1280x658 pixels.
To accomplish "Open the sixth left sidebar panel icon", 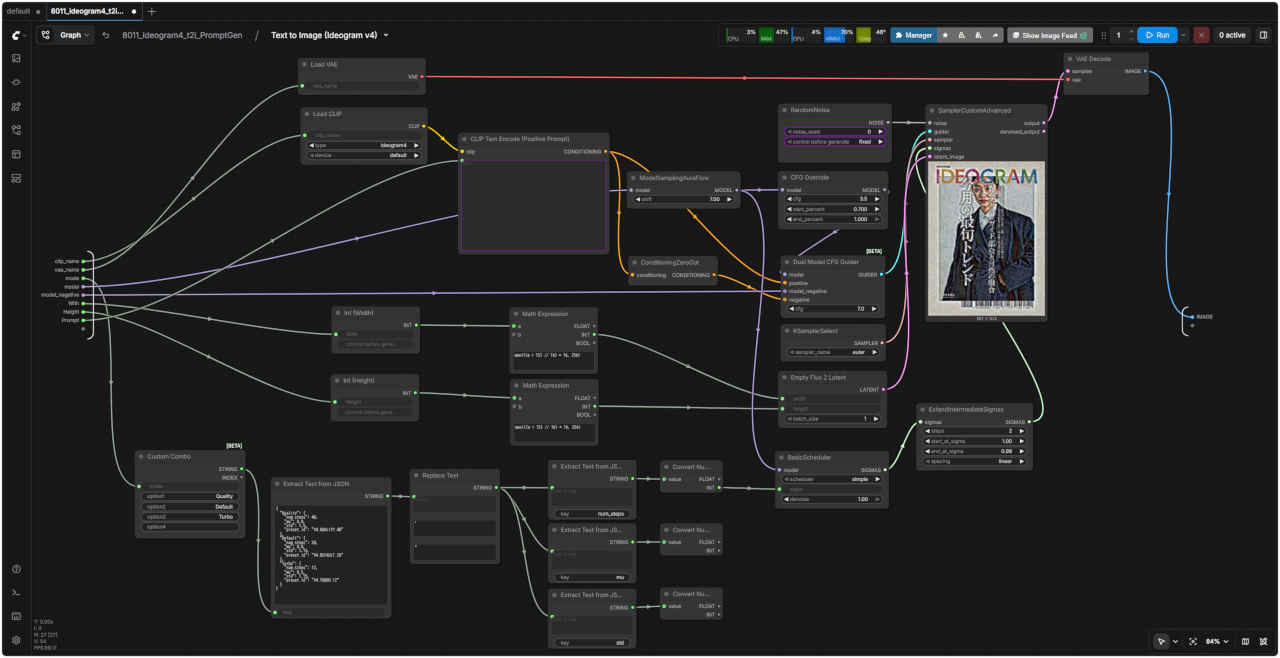I will coord(16,178).
